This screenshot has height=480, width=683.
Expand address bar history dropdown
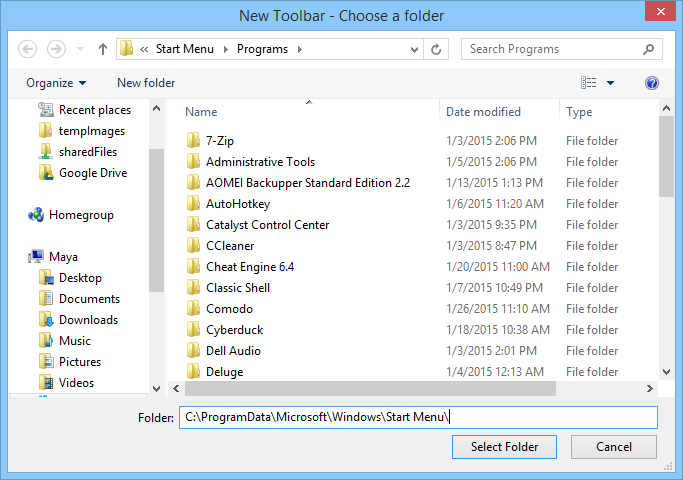coord(414,50)
